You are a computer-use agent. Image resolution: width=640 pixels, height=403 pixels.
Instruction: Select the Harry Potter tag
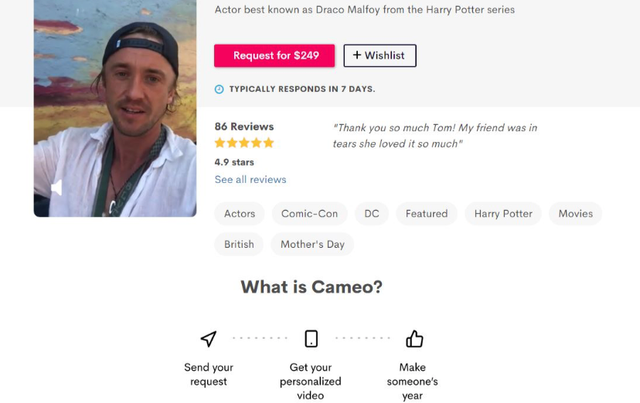(503, 214)
